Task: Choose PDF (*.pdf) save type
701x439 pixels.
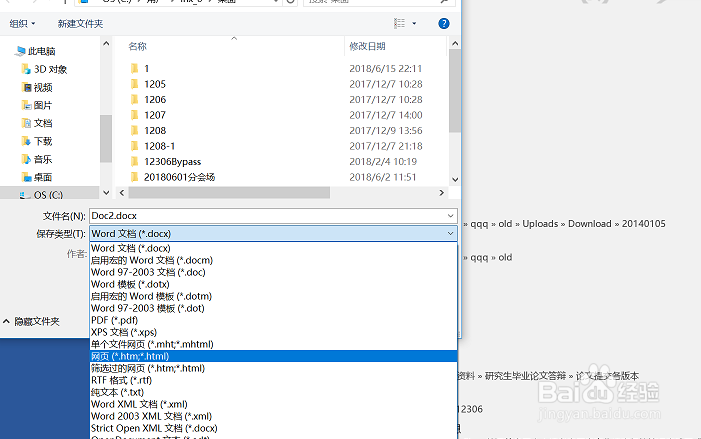Action: (x=273, y=321)
